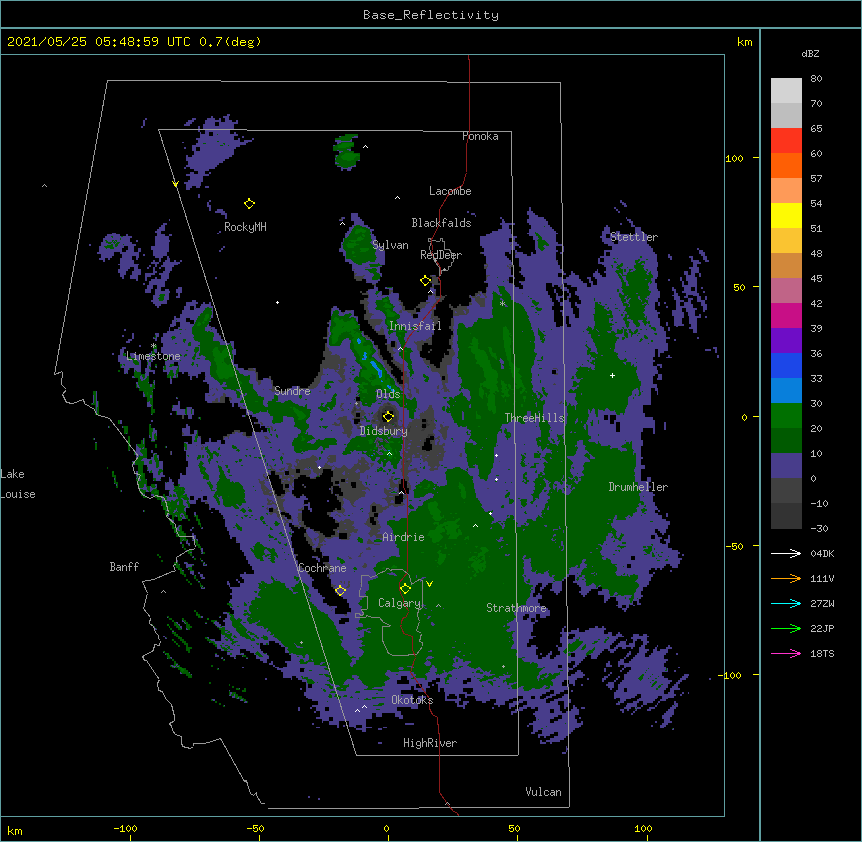
Task: Click the asterisk marker above Limestone
Action: [x=153, y=346]
